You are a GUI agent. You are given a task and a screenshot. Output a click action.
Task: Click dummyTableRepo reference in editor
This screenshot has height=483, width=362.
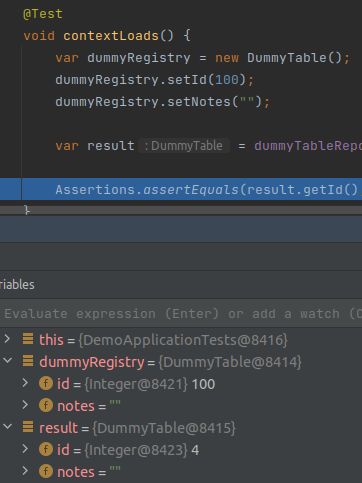point(308,146)
